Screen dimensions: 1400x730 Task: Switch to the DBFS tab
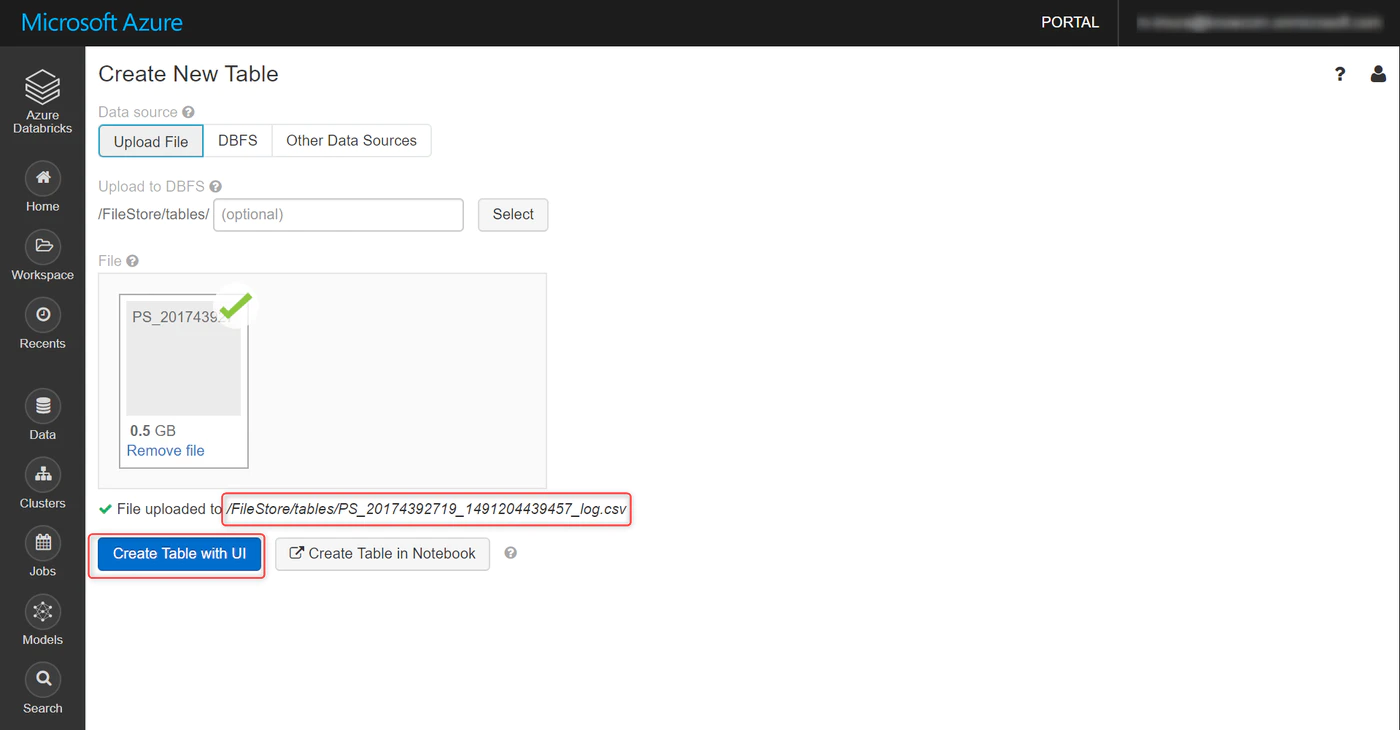[x=238, y=141]
